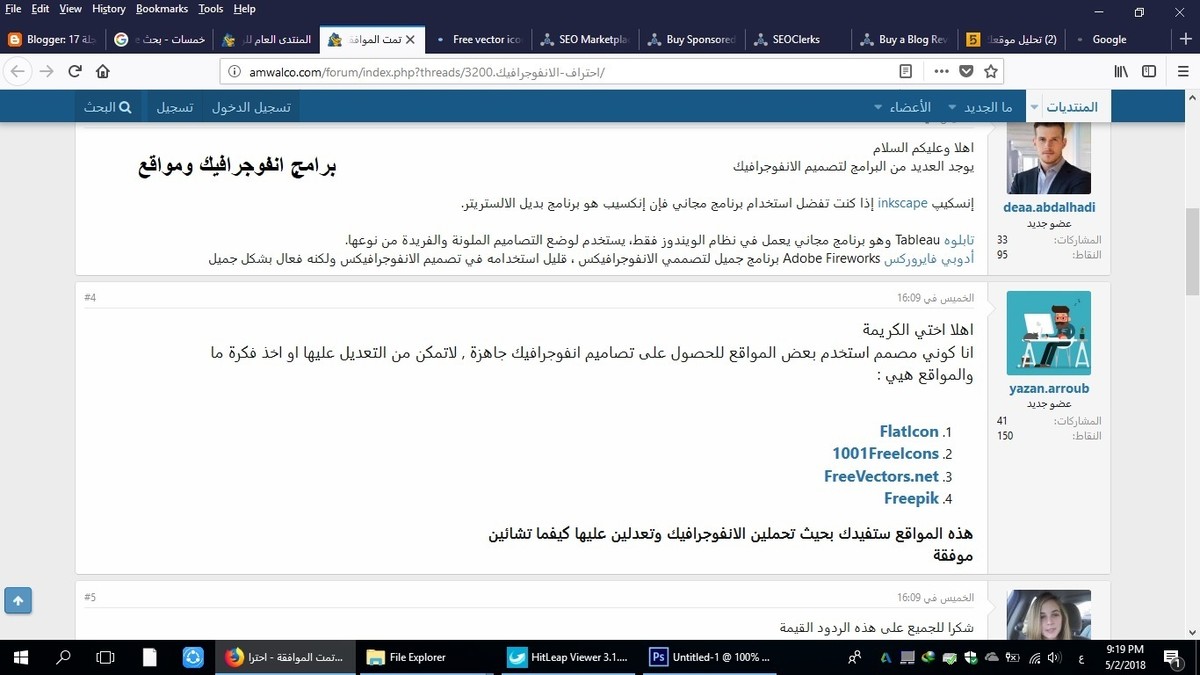The image size is (1200, 675).
Task: Switch Arabic input language indicator
Action: pos(1083,657)
